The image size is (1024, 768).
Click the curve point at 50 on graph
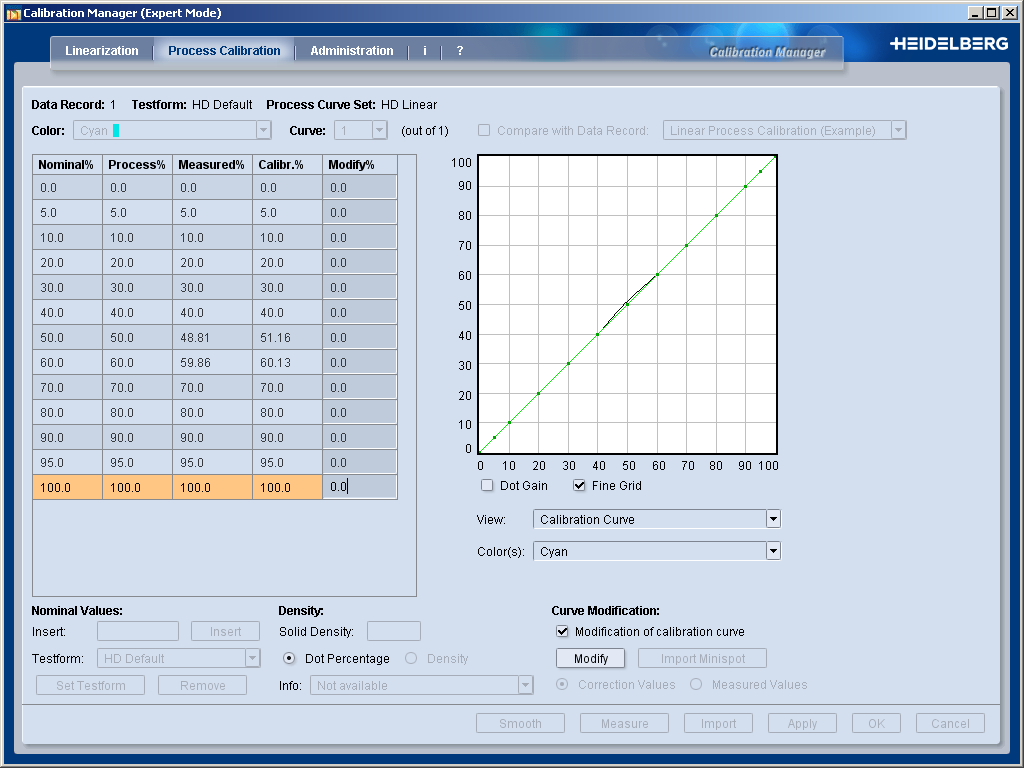point(627,304)
